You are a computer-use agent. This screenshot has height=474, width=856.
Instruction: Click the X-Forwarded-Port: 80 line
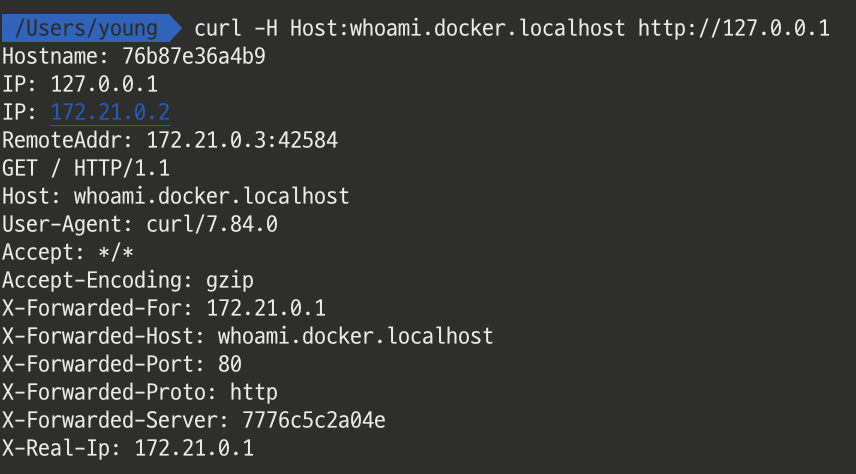click(122, 364)
